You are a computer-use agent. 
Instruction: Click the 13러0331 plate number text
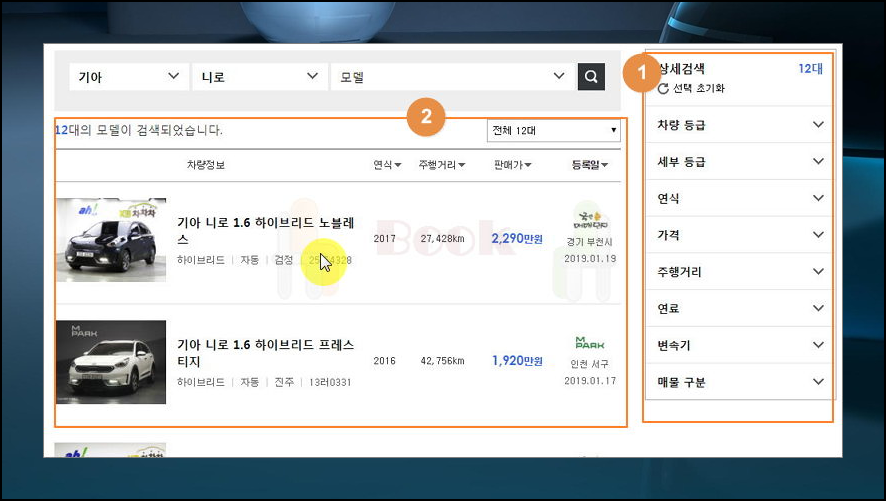click(x=330, y=382)
